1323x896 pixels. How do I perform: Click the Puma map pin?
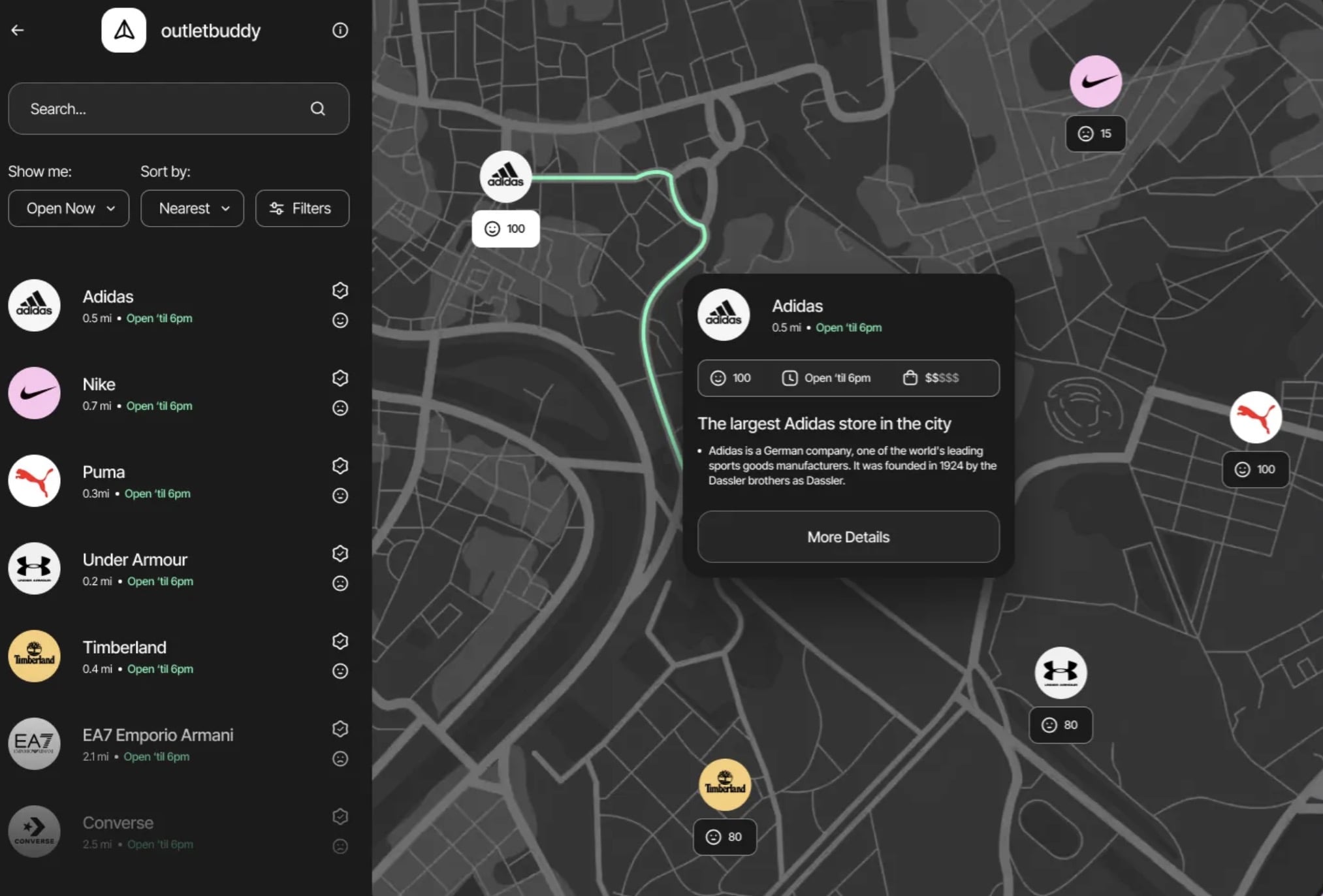(1255, 417)
